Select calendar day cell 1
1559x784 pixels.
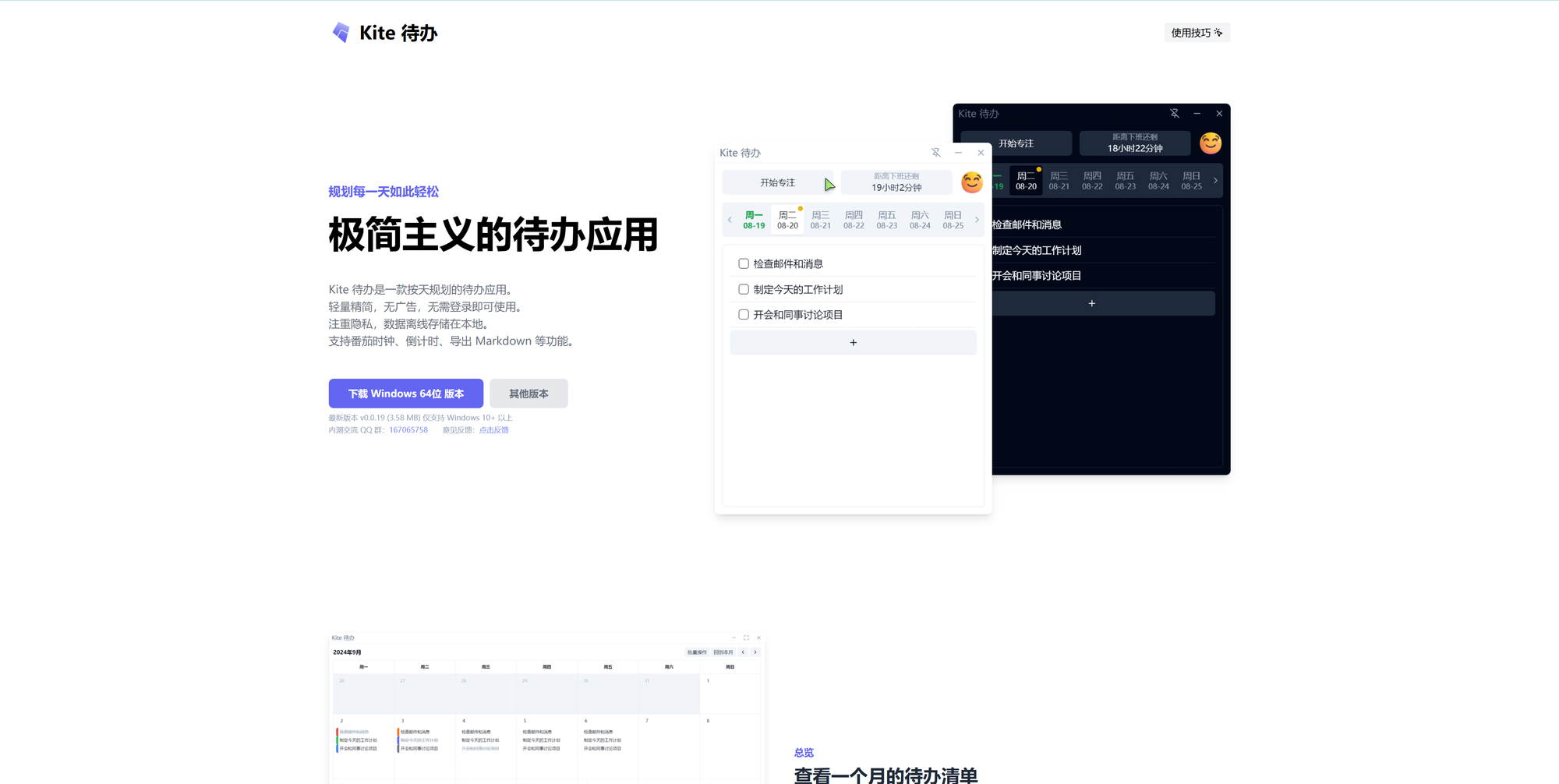click(730, 694)
